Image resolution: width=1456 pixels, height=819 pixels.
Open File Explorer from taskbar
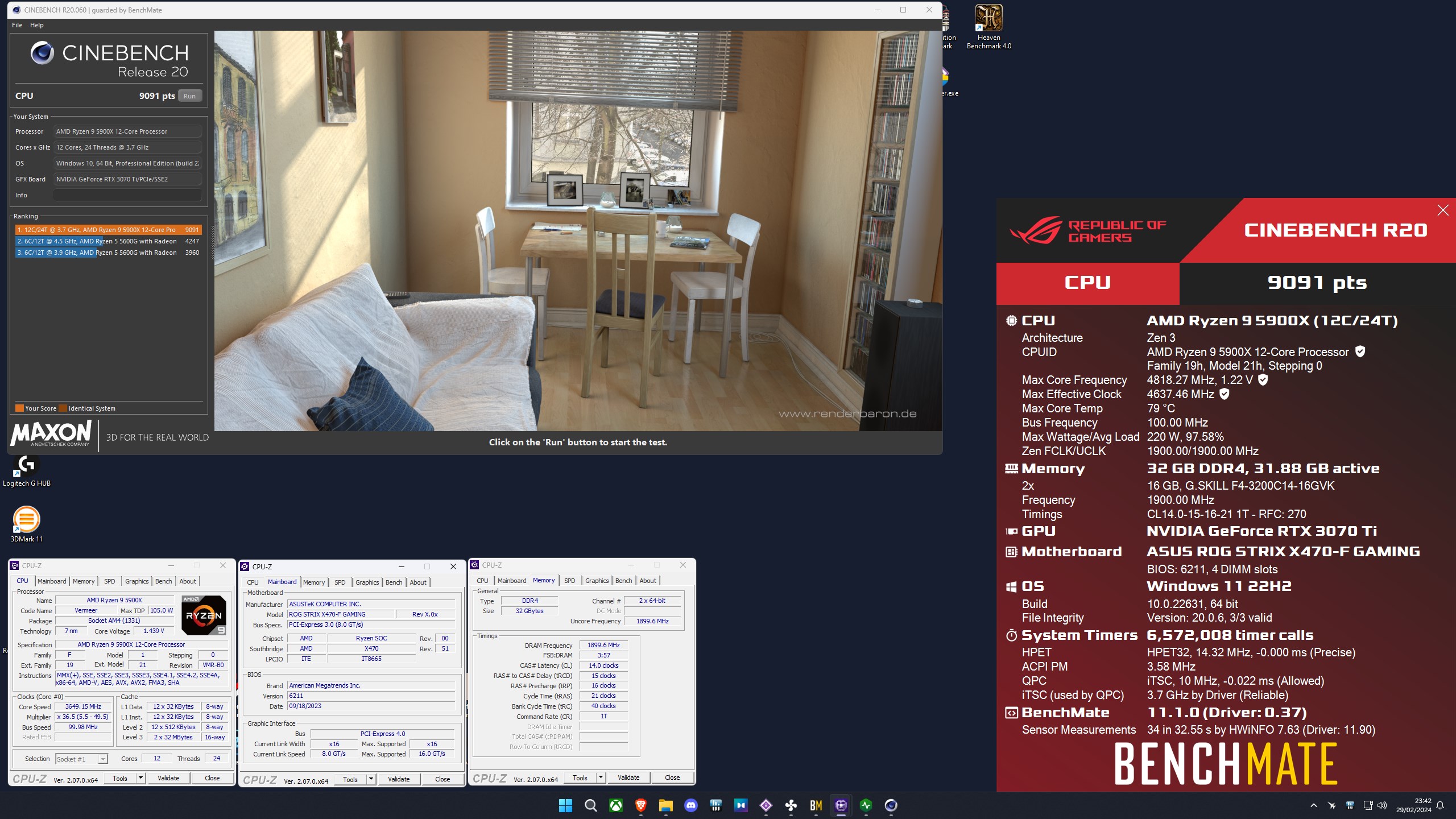pos(665,805)
